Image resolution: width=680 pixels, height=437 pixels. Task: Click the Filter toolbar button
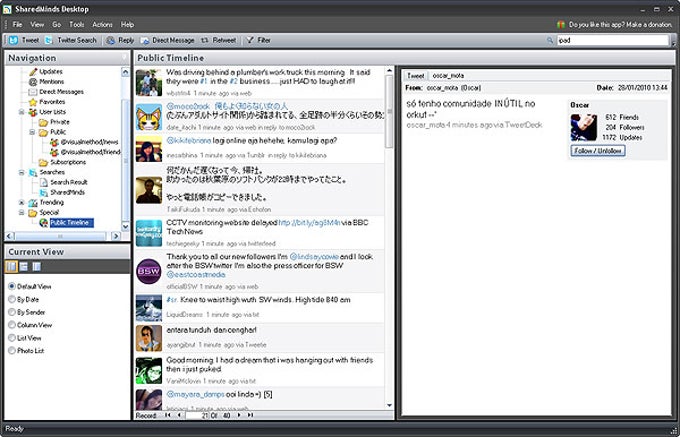[x=258, y=40]
